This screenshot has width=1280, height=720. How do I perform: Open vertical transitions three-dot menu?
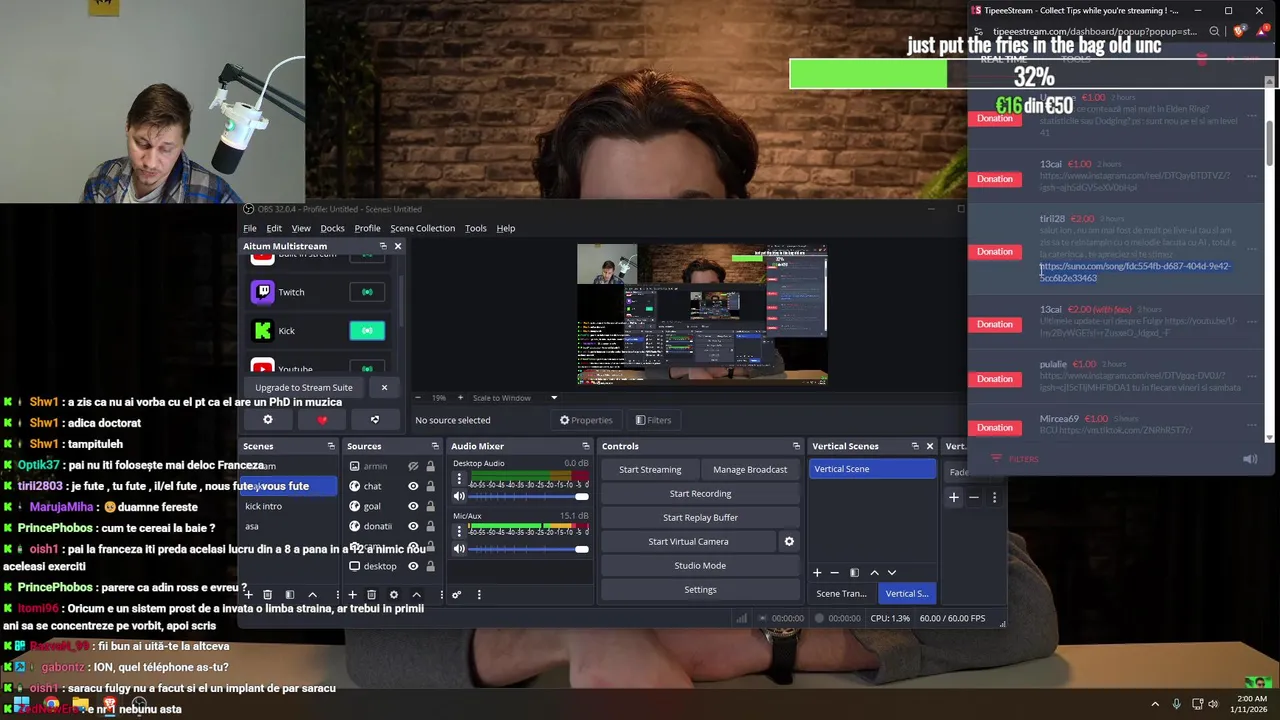tap(994, 497)
